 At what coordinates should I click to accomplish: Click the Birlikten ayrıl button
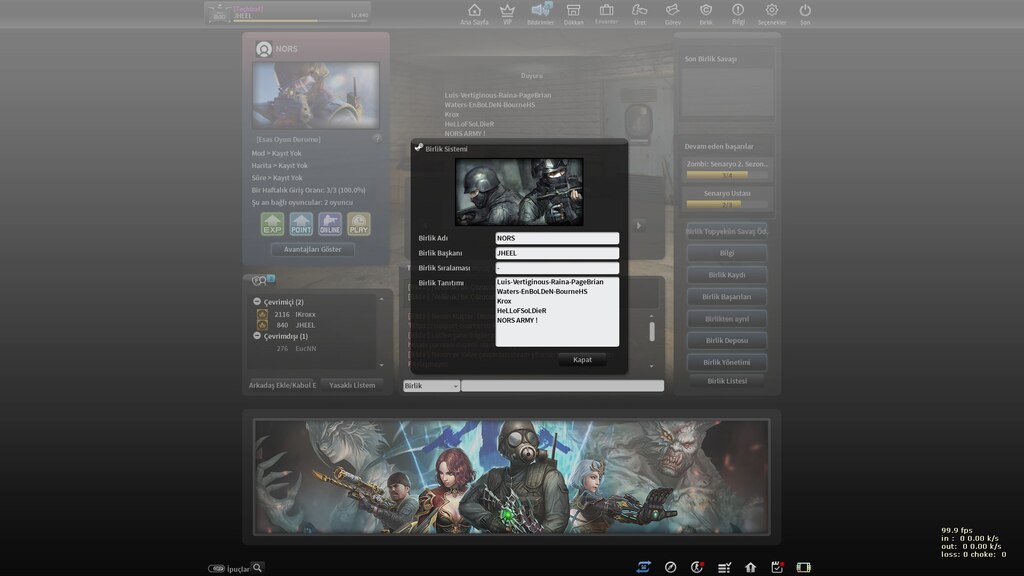click(727, 319)
